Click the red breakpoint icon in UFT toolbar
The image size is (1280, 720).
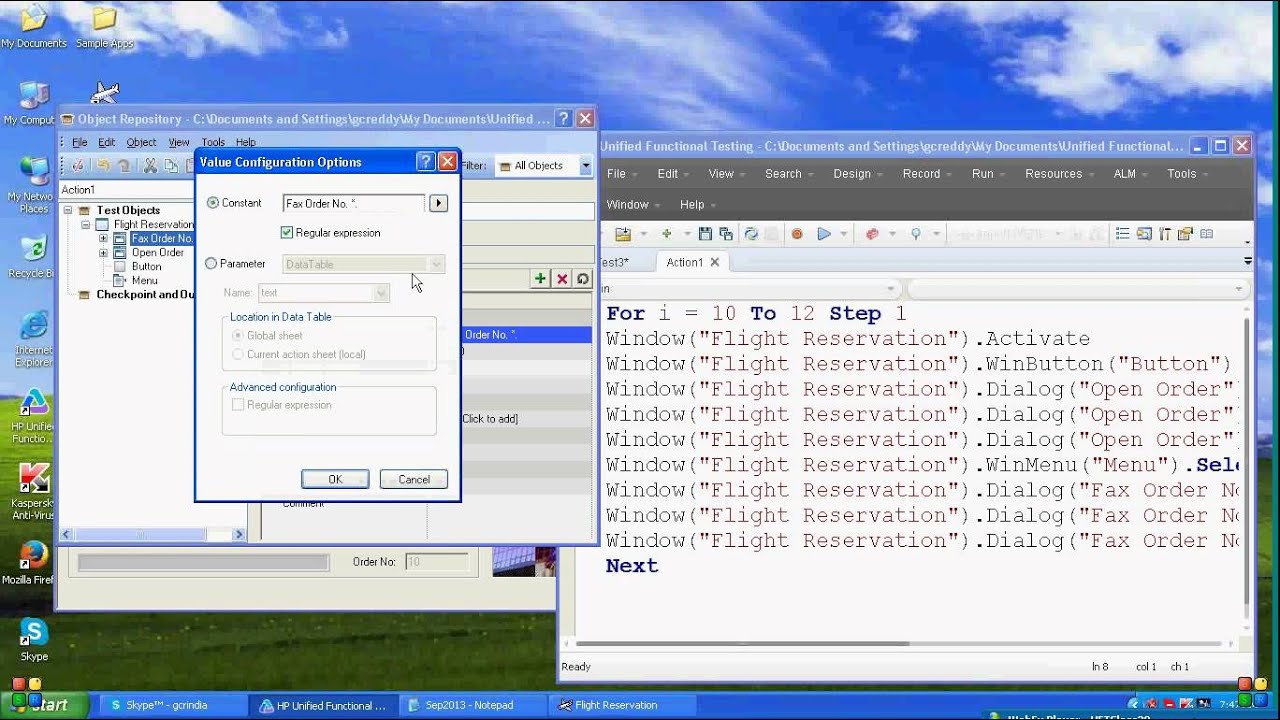coord(871,234)
